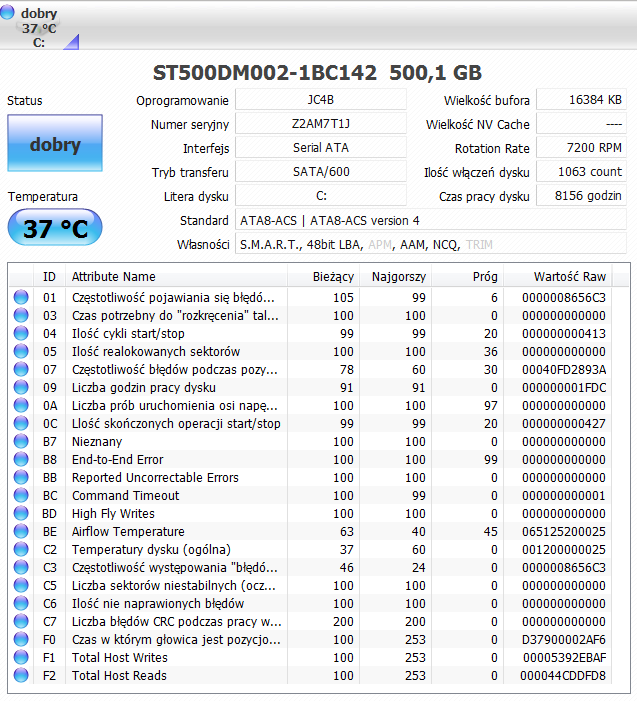
Task: Click the status circle for Total Host Reads
Action: 21,675
